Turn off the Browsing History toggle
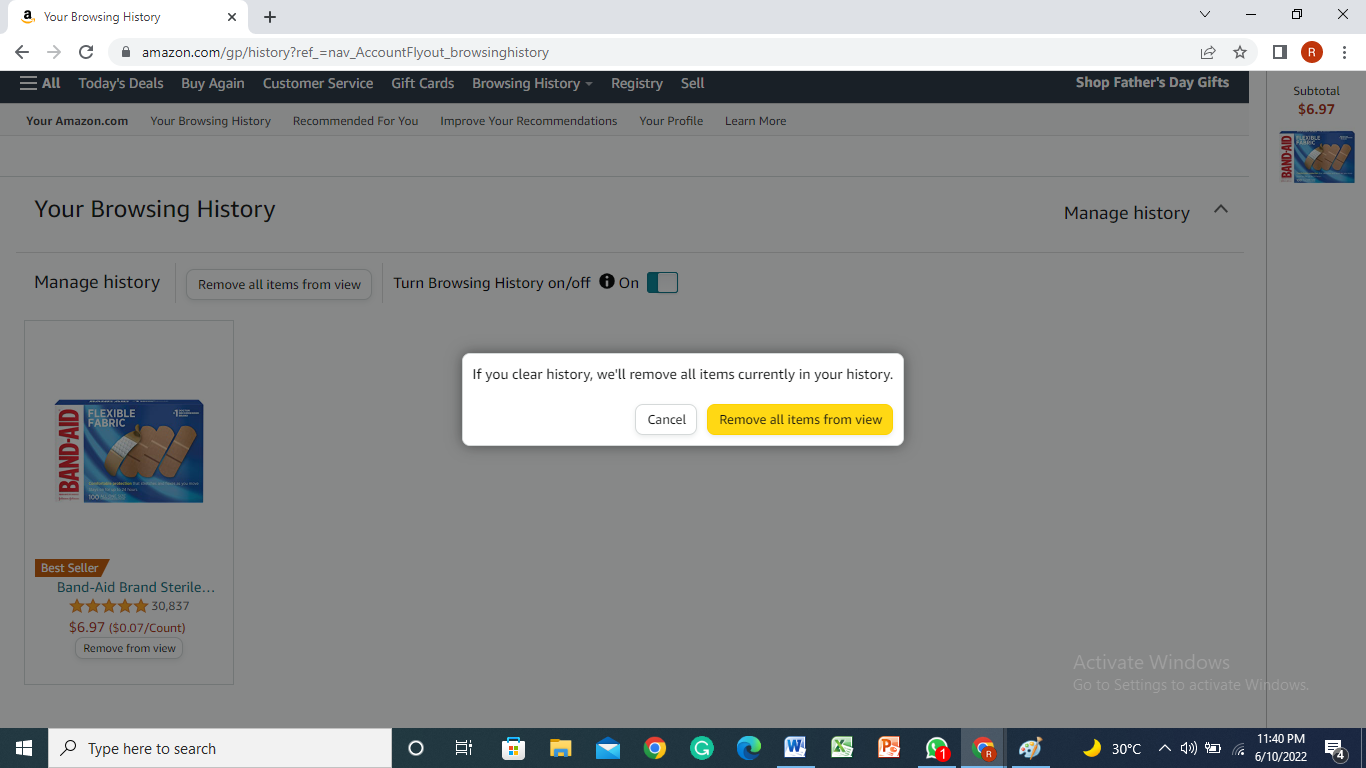Image resolution: width=1366 pixels, height=768 pixels. (662, 283)
